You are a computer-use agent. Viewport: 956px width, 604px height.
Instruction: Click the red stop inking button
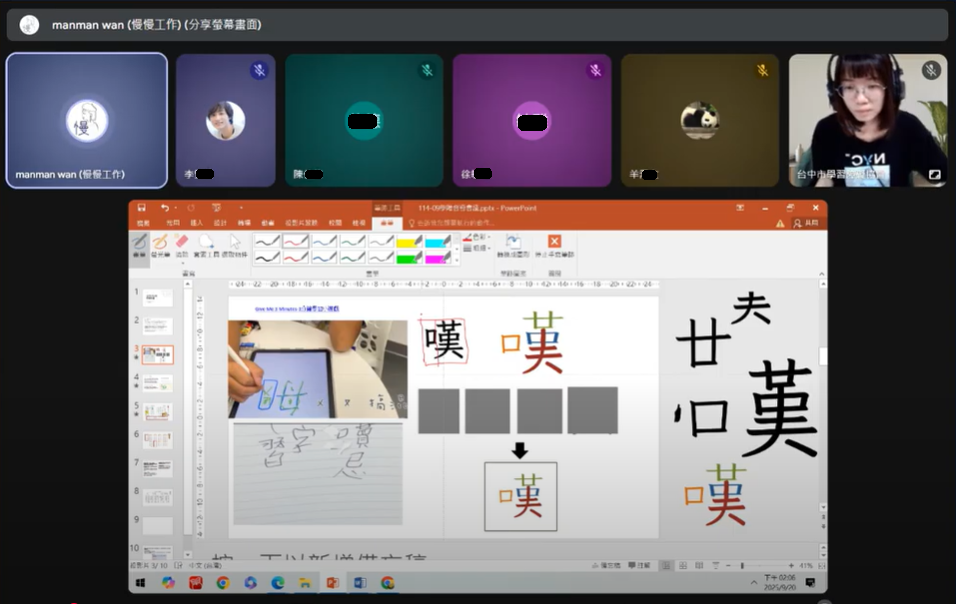[554, 242]
